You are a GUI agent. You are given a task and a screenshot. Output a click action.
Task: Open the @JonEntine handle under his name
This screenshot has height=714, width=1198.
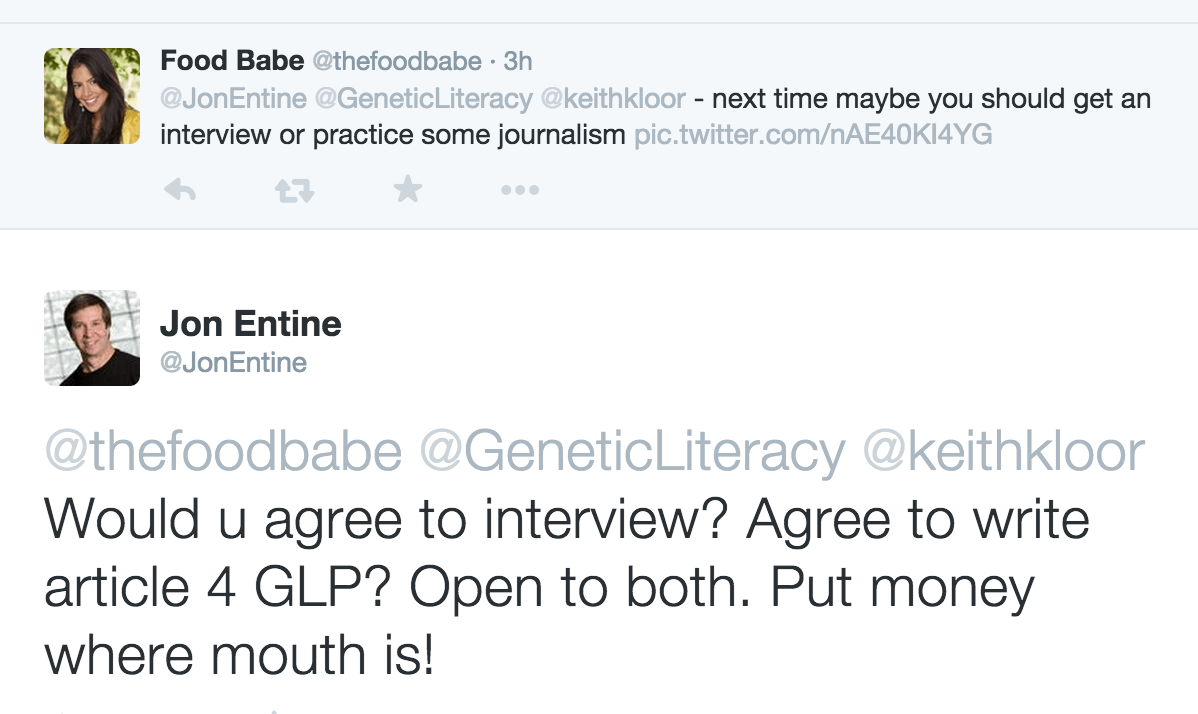pyautogui.click(x=233, y=362)
